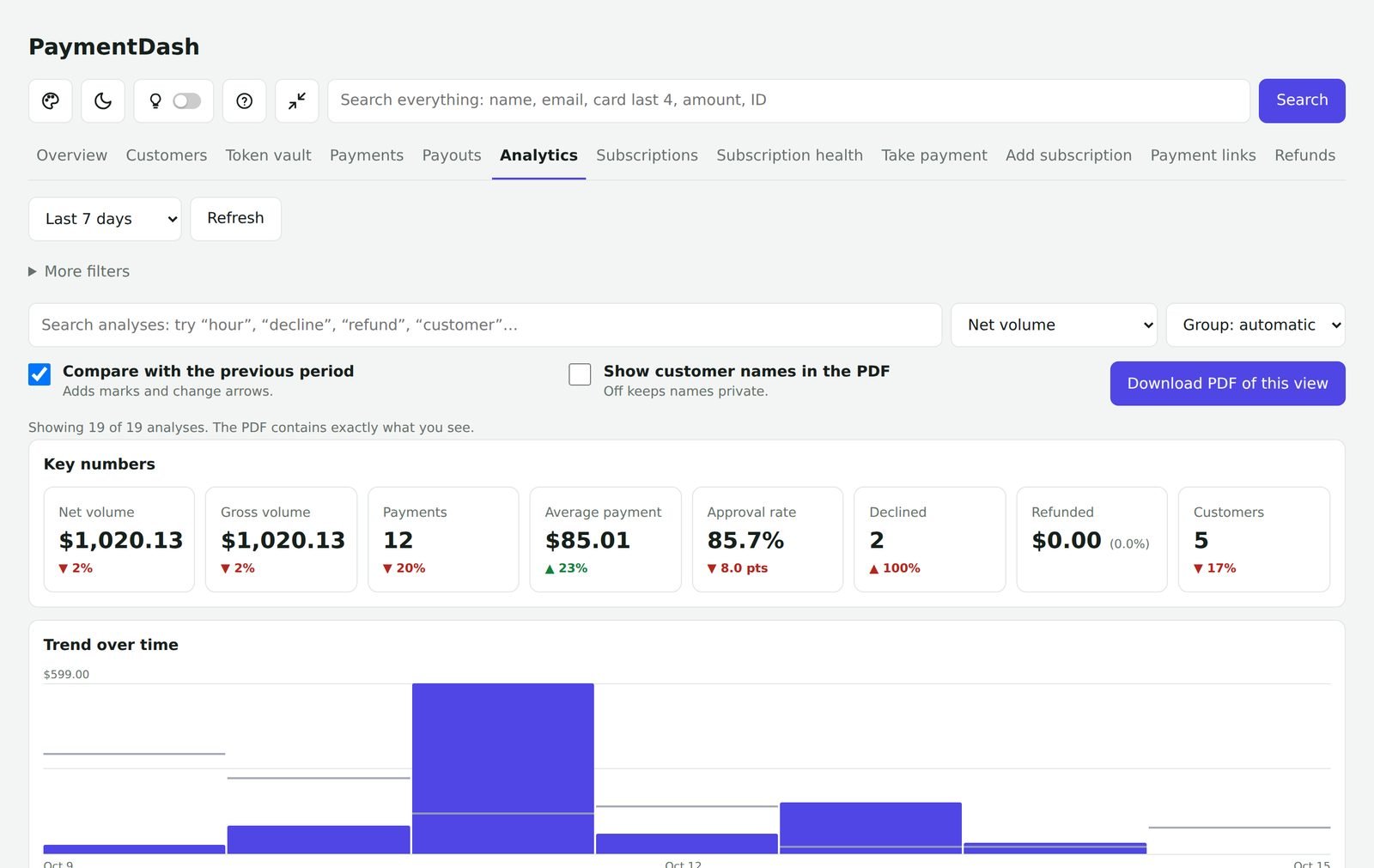The width and height of the screenshot is (1374, 868).
Task: Open the Subscriptions tab
Action: pyautogui.click(x=647, y=155)
